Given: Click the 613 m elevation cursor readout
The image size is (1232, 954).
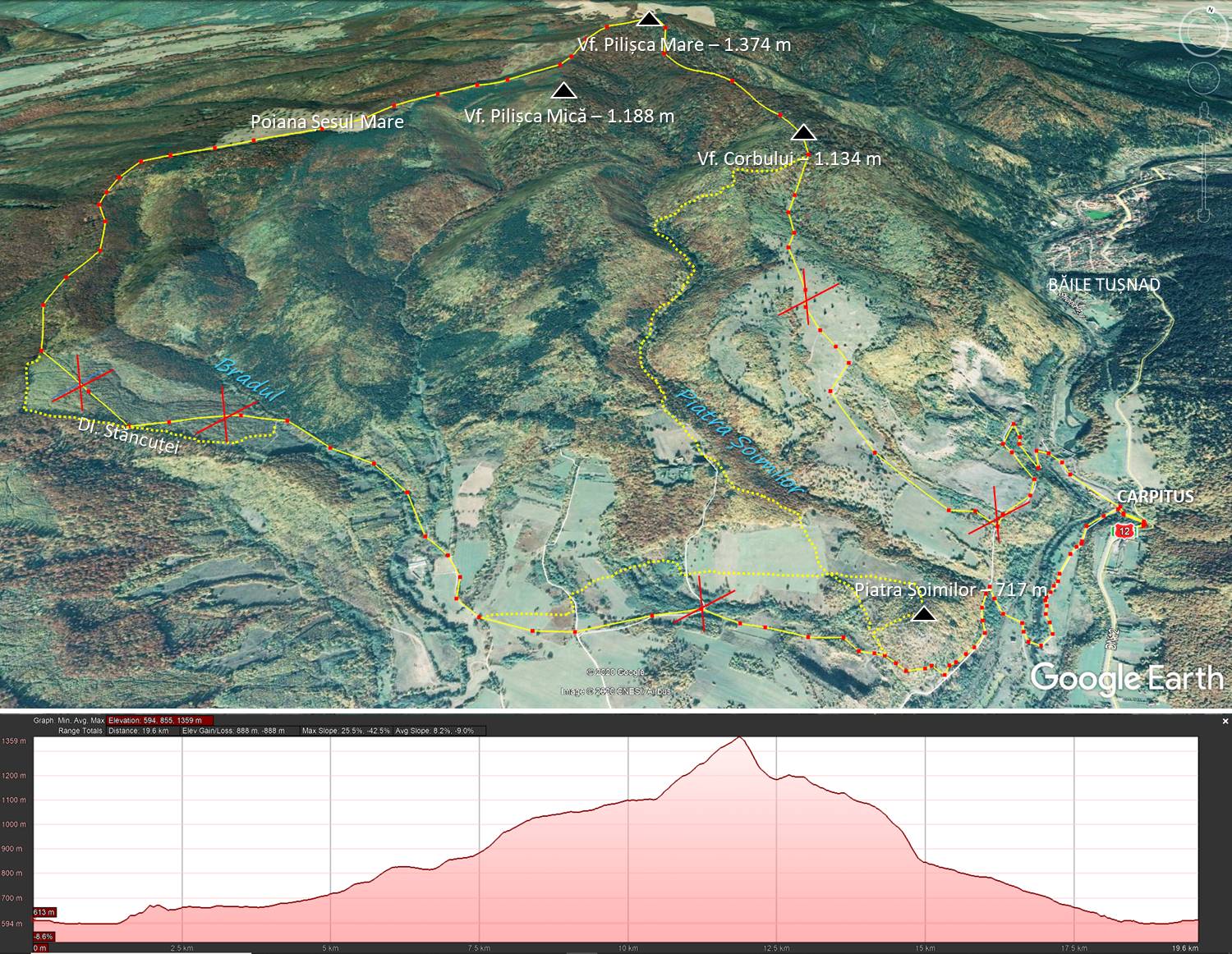Looking at the screenshot, I should pos(44,912).
